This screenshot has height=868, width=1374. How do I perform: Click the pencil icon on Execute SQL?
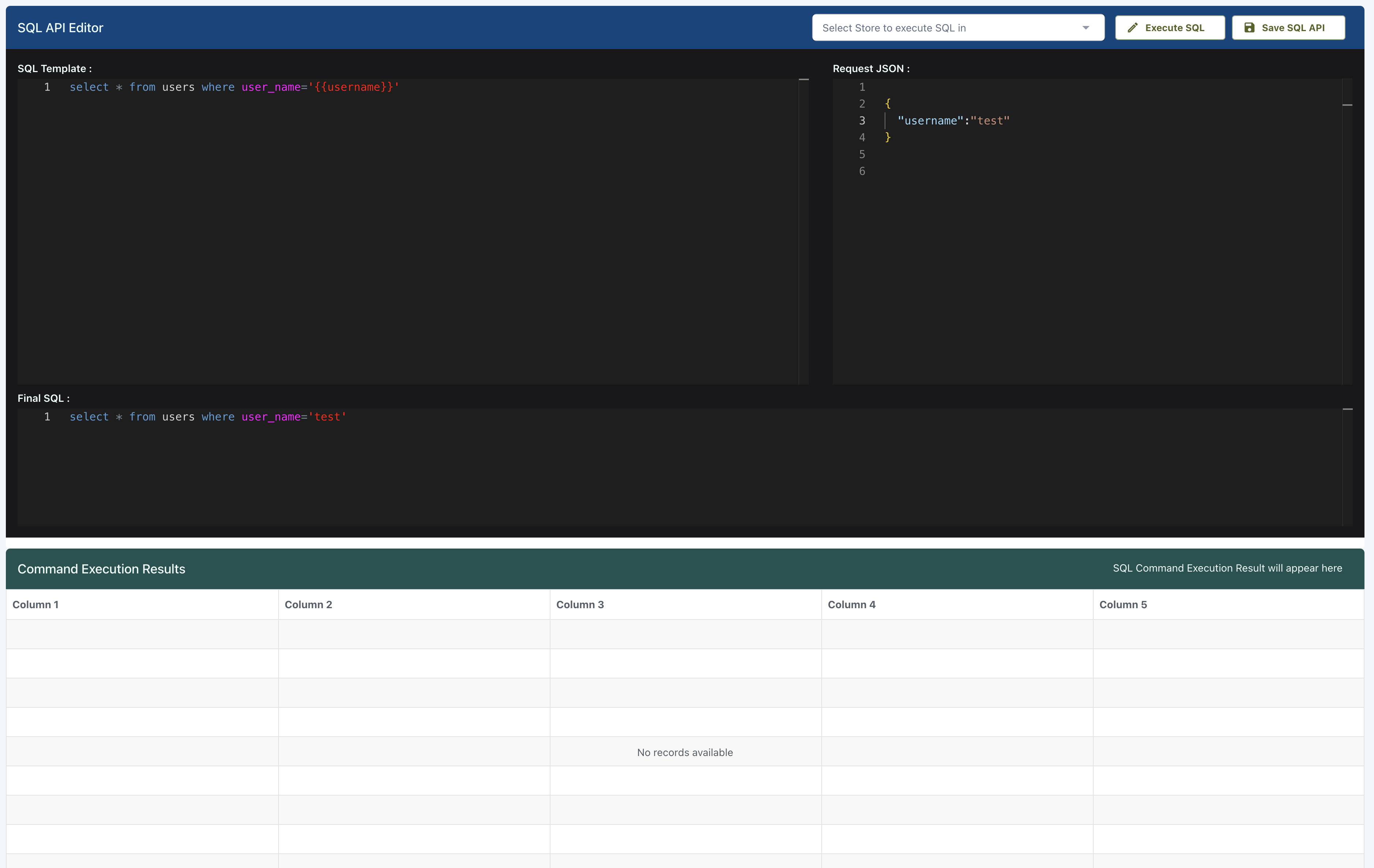coord(1133,27)
